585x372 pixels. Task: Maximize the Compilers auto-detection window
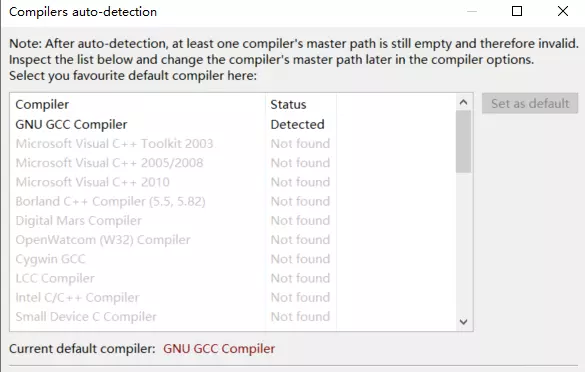click(517, 11)
